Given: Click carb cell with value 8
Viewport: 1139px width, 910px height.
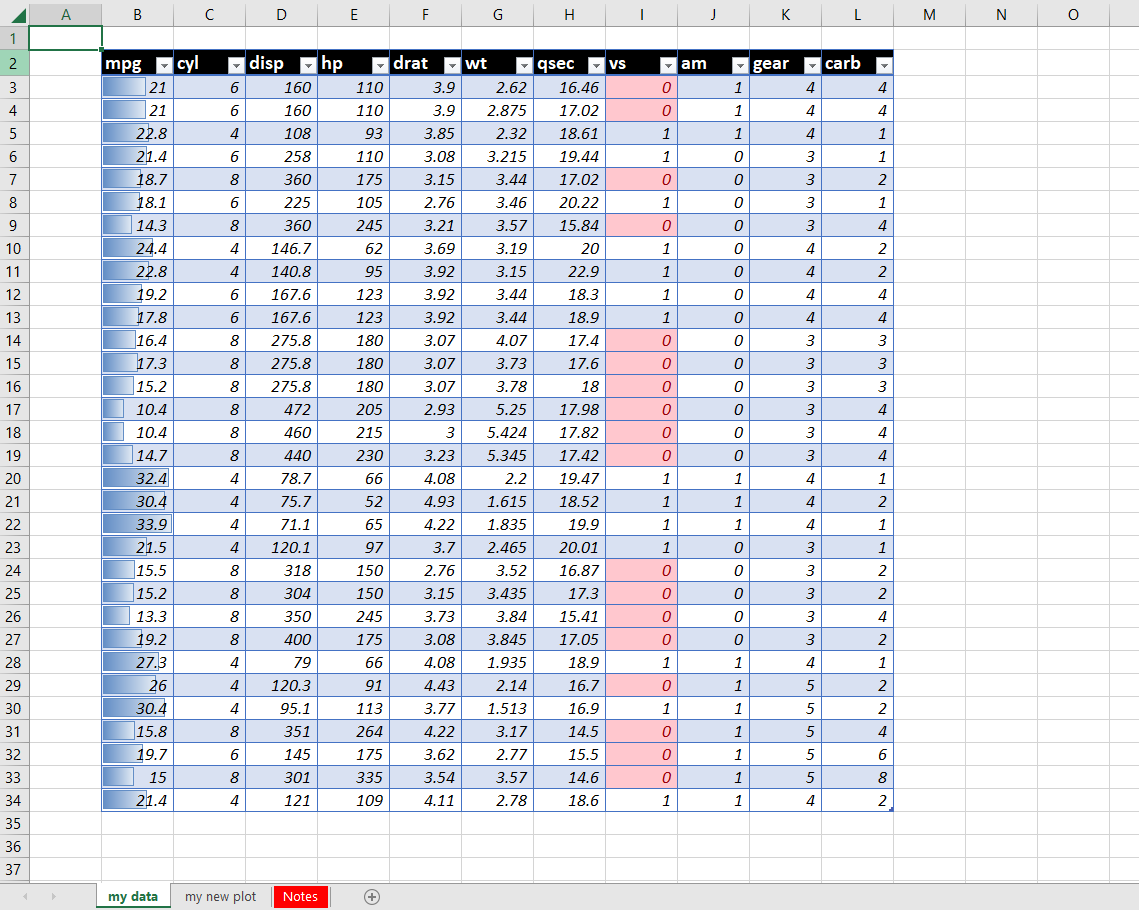Looking at the screenshot, I should [x=857, y=777].
